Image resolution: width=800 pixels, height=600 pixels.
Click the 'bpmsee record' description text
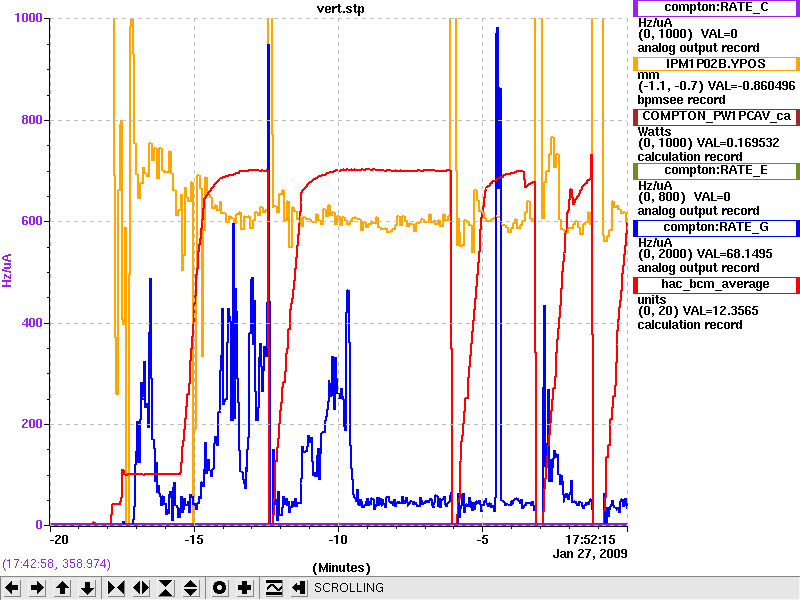pos(681,100)
